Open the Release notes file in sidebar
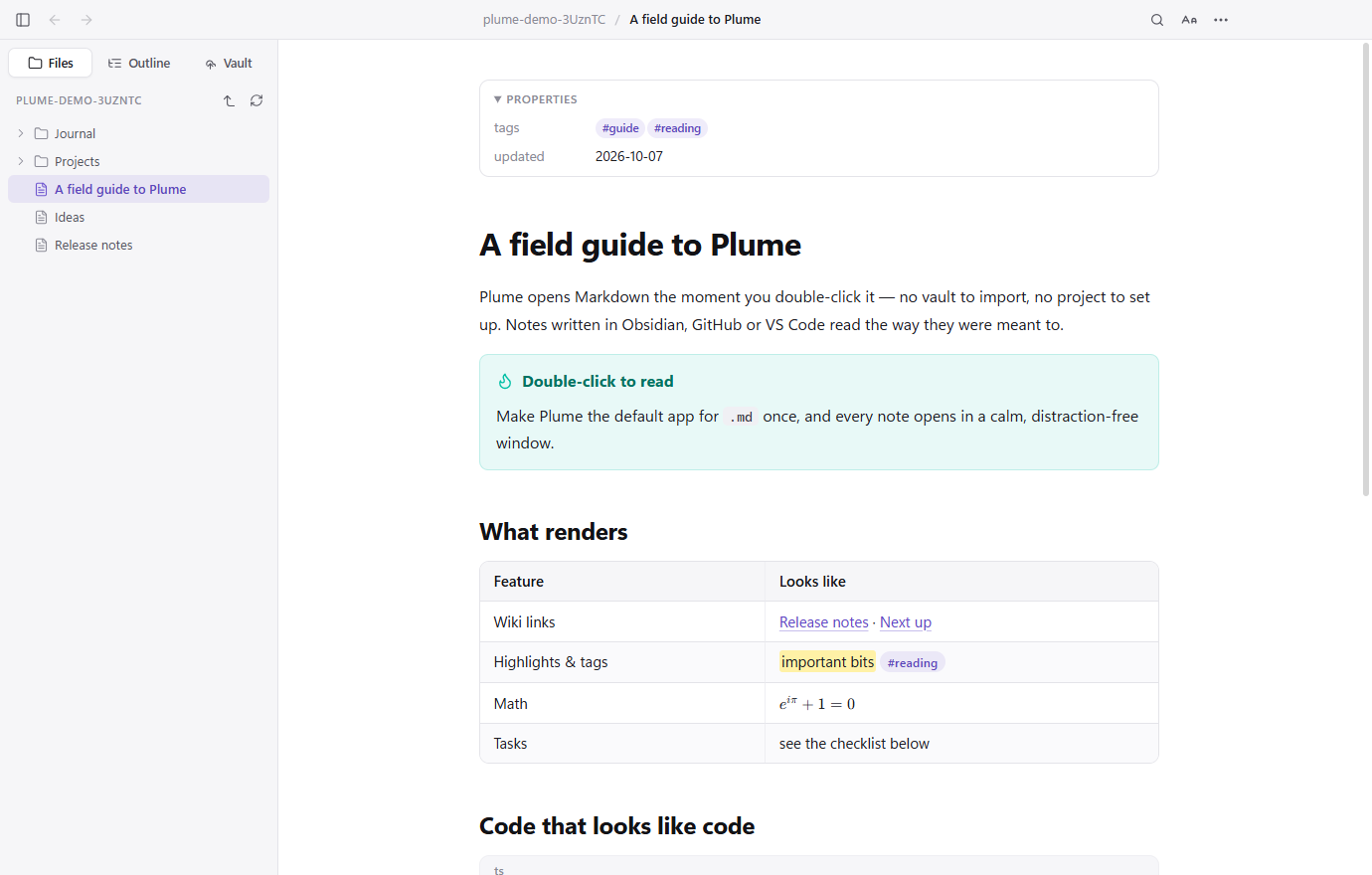Screen dimensions: 1372x875 coord(139,245)
